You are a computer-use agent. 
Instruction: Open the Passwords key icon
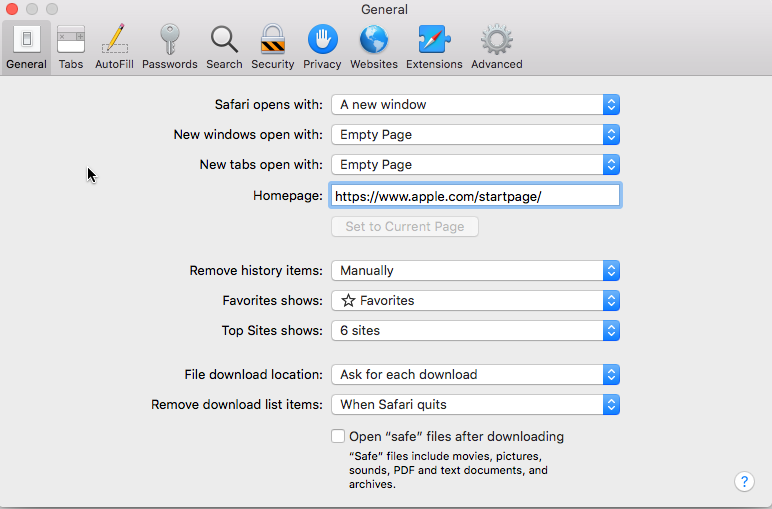coord(169,39)
